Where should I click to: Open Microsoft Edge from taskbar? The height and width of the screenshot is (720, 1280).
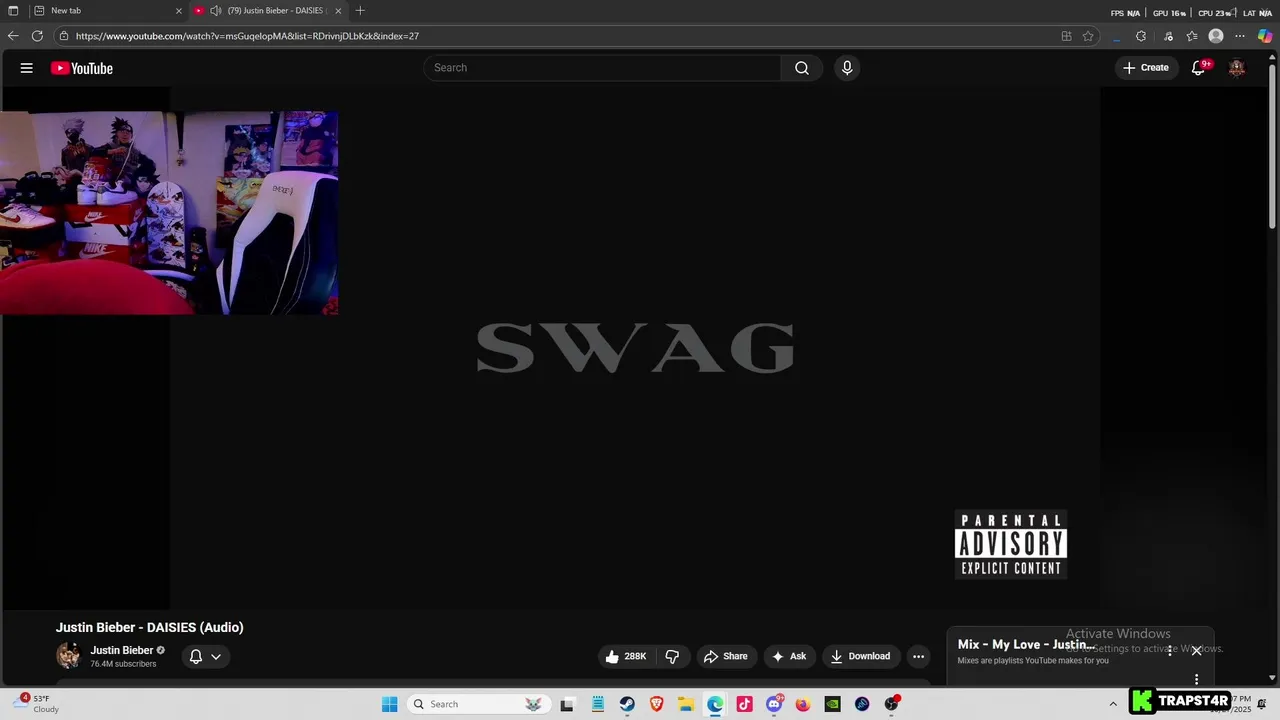coord(715,704)
